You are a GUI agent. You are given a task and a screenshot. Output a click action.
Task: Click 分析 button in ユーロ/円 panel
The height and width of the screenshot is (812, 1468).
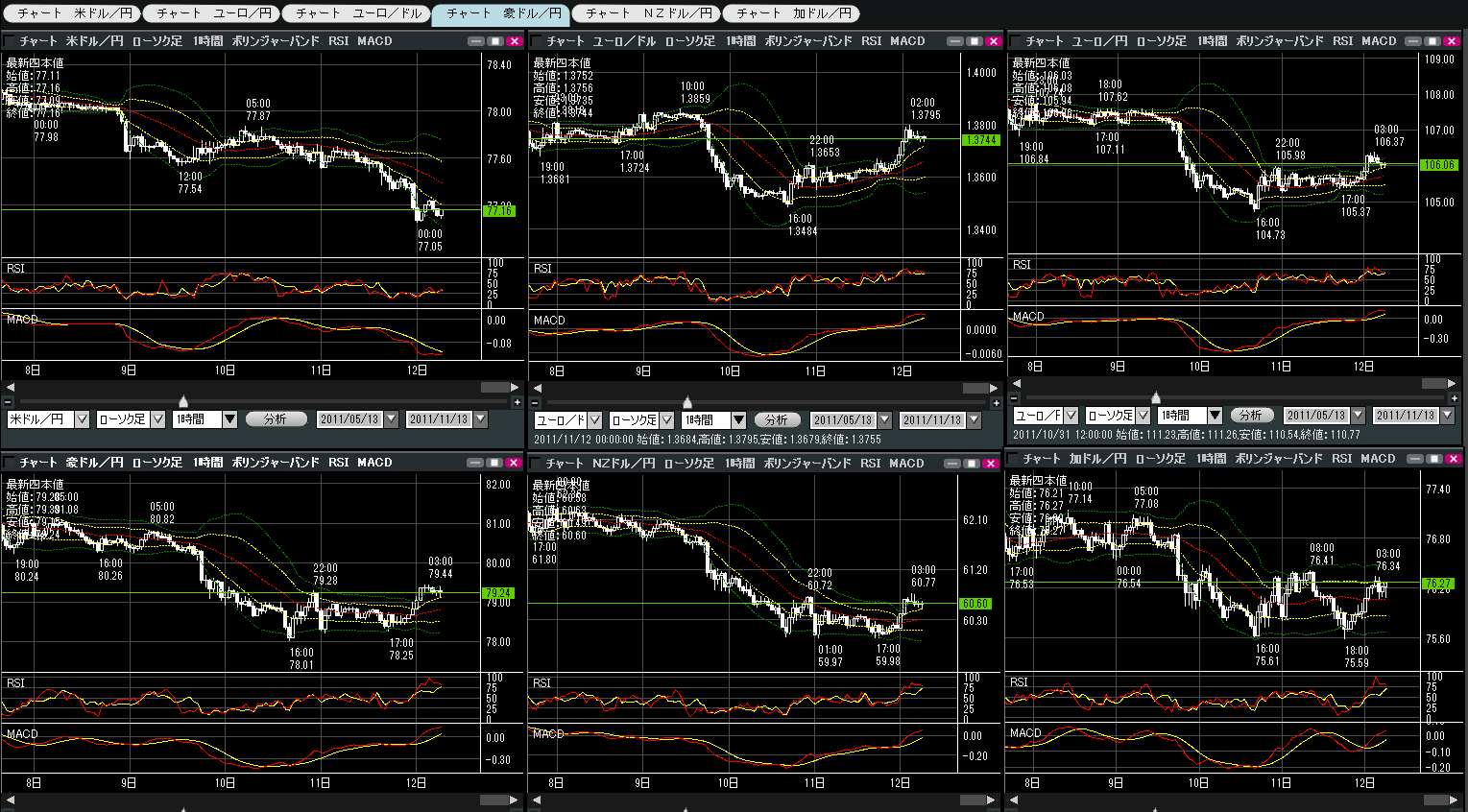point(1250,416)
